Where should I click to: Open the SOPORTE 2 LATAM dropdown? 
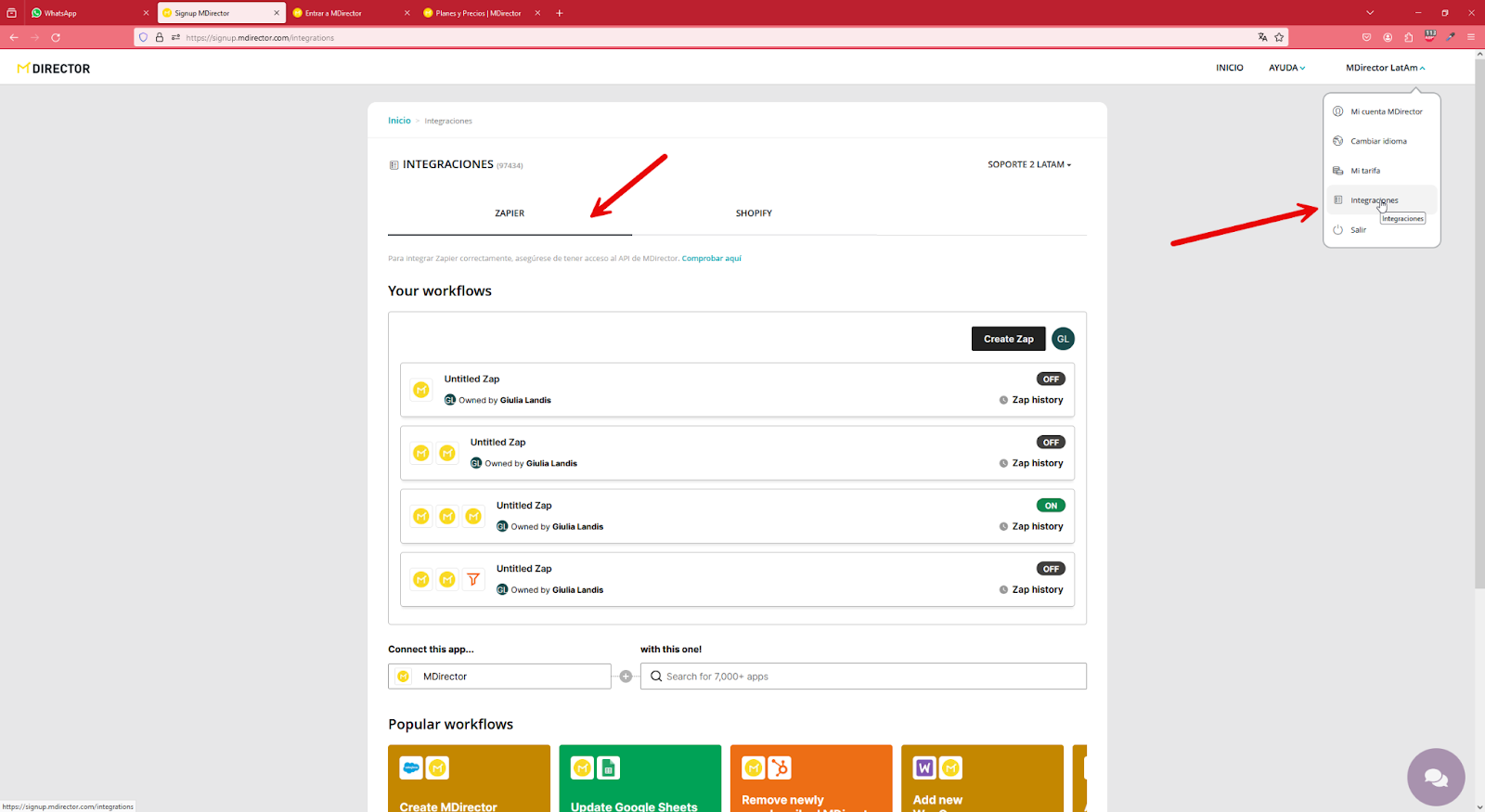(1029, 164)
